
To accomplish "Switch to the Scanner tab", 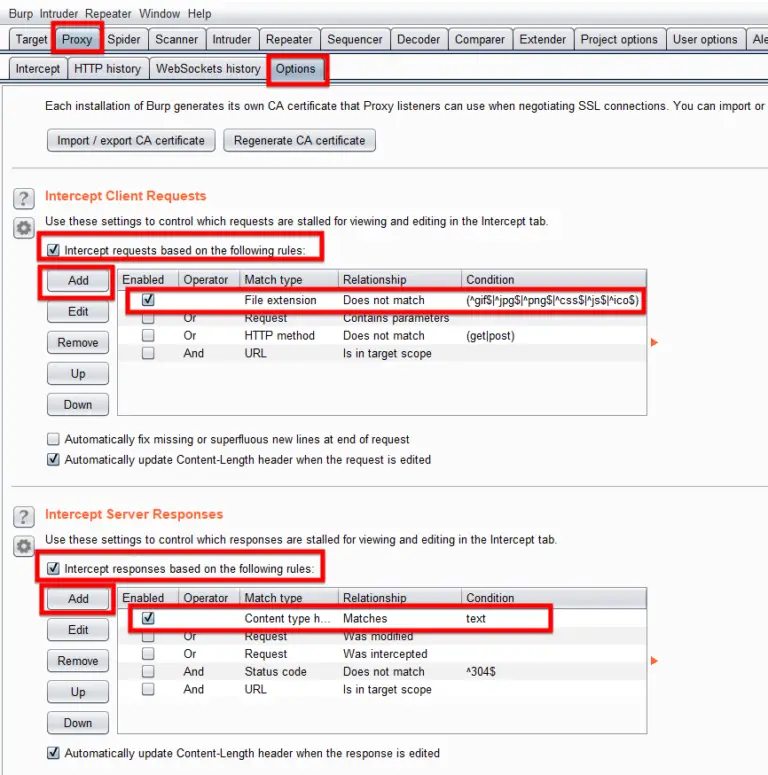I will tap(176, 39).
